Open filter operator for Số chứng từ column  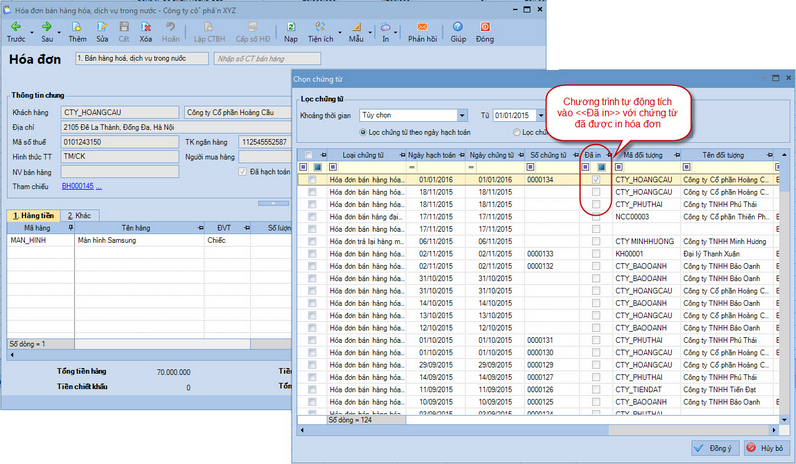[530, 167]
